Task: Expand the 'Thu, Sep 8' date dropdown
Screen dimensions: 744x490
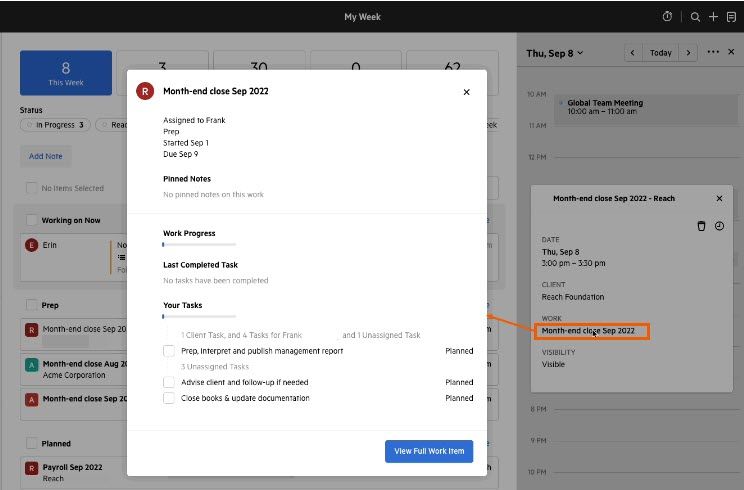Action: 555,52
